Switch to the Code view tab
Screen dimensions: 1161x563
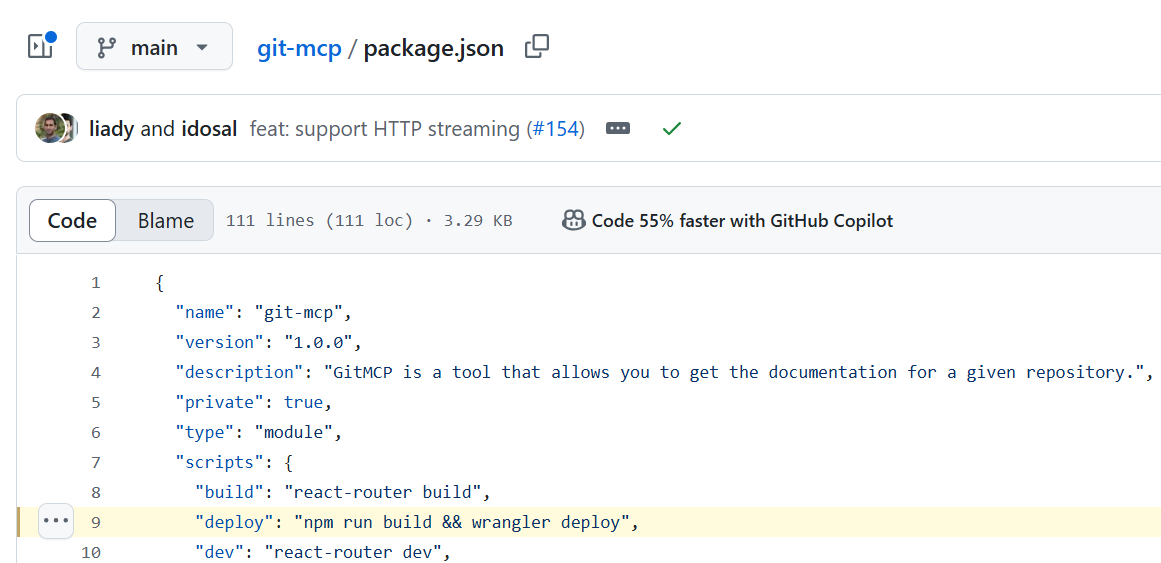tap(73, 221)
